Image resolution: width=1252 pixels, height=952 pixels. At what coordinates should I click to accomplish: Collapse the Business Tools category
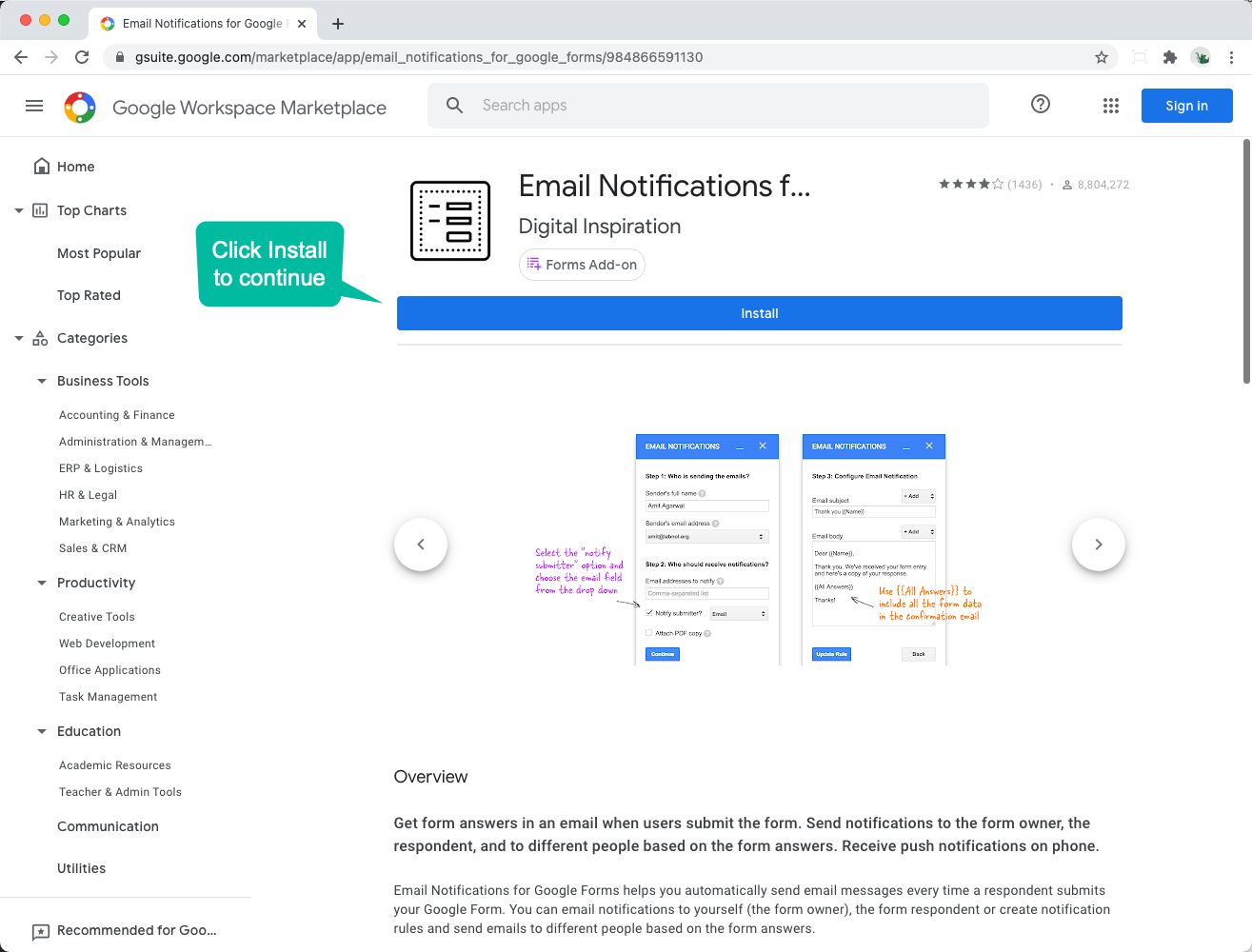pos(41,381)
